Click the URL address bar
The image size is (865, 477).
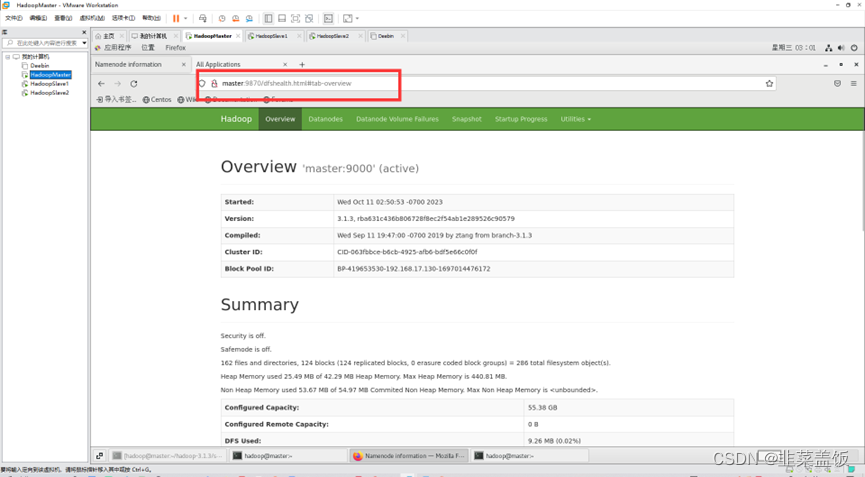click(485, 83)
